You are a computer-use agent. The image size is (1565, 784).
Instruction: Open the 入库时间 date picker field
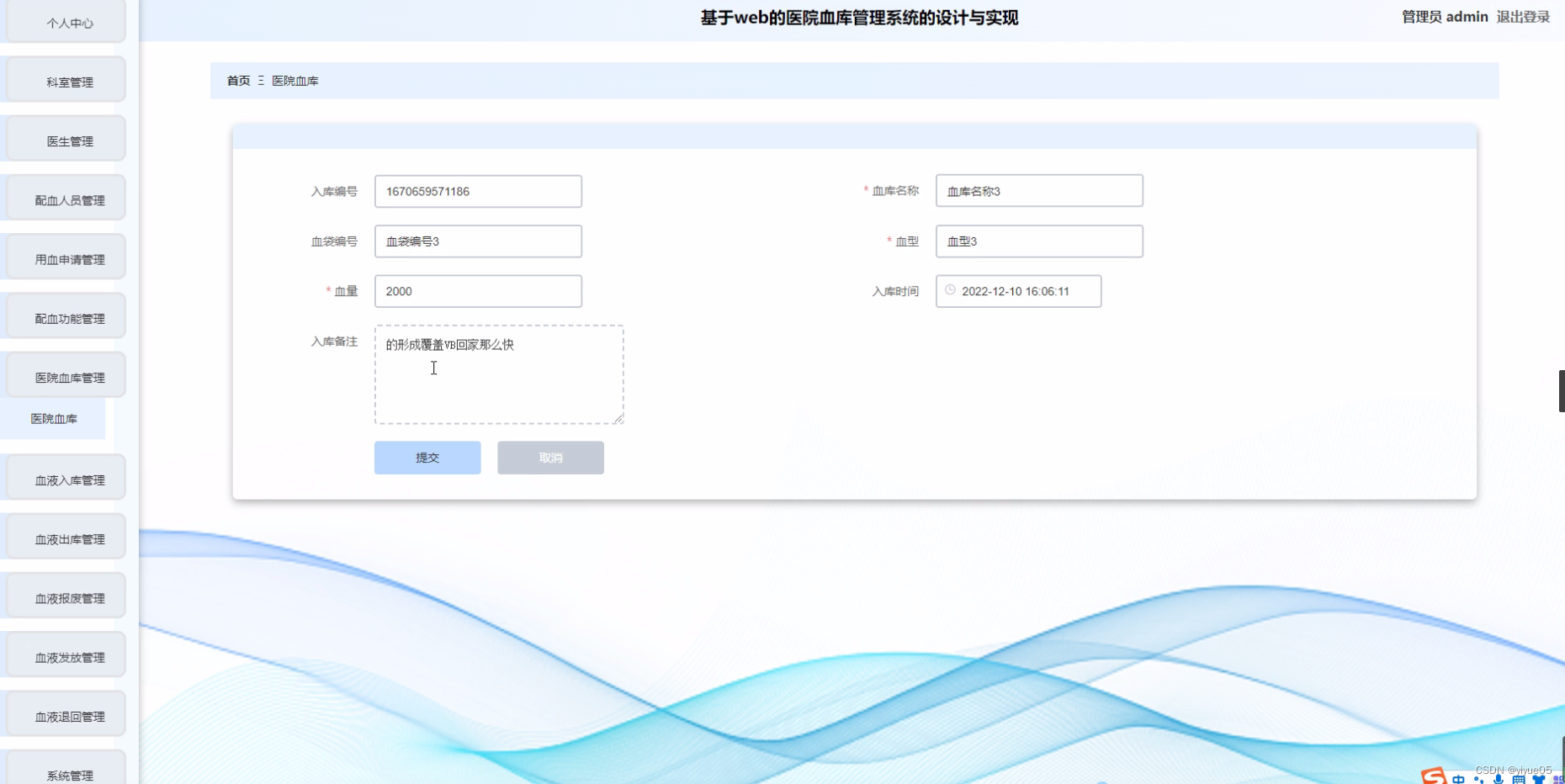[1018, 291]
